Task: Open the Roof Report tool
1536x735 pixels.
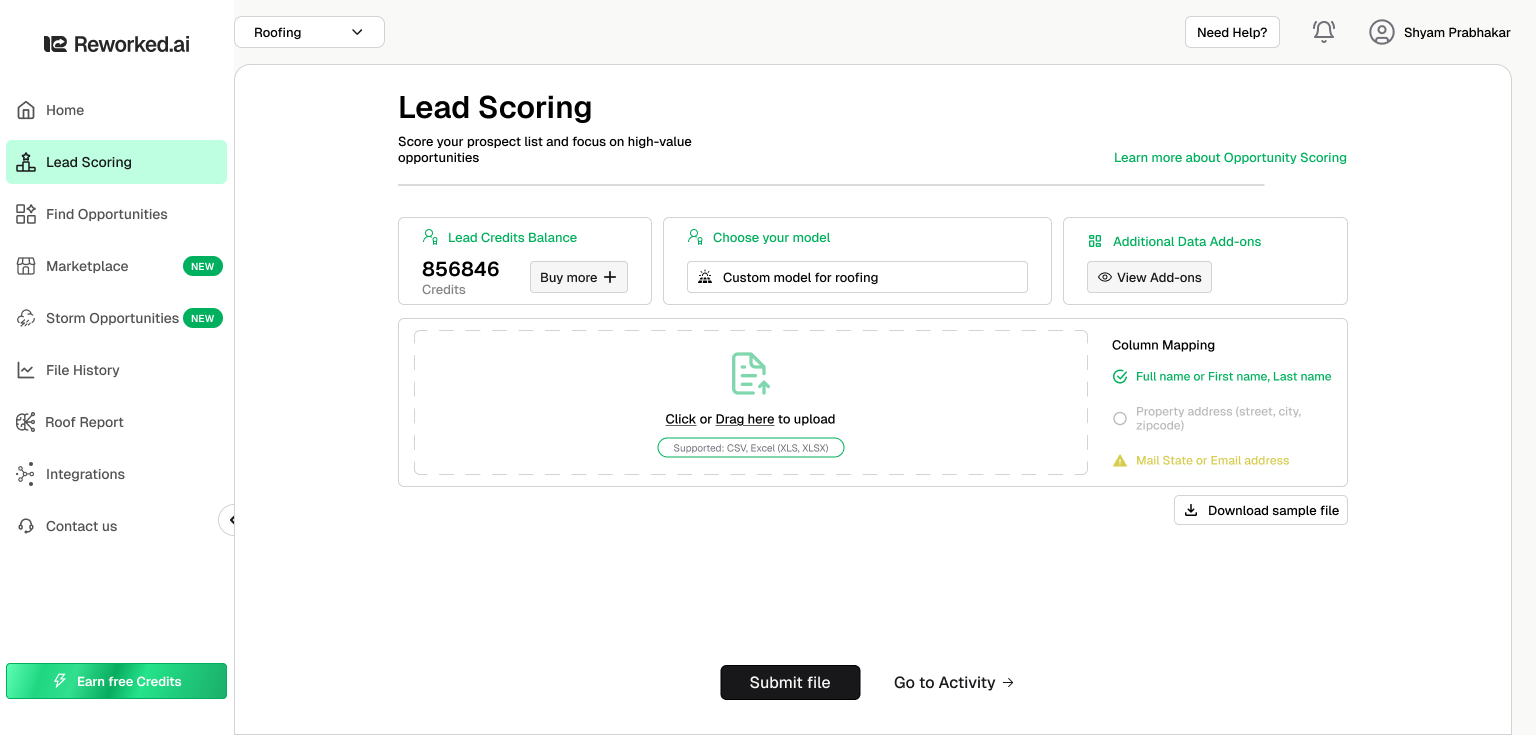Action: tap(25, 422)
